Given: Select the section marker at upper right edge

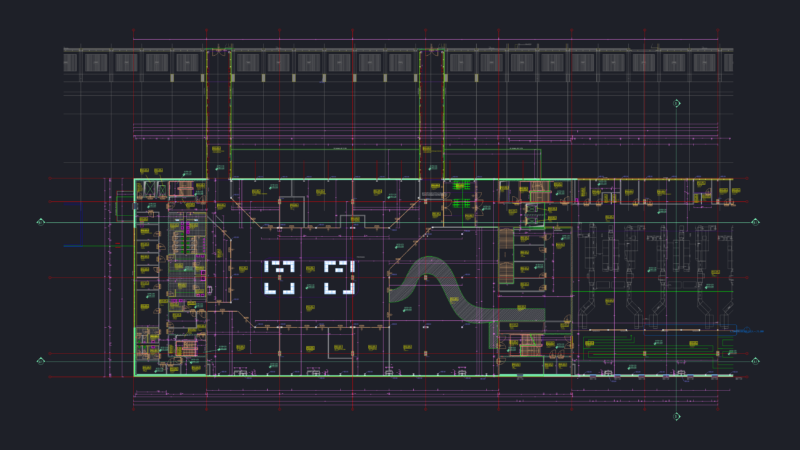Looking at the screenshot, I should click(x=756, y=222).
